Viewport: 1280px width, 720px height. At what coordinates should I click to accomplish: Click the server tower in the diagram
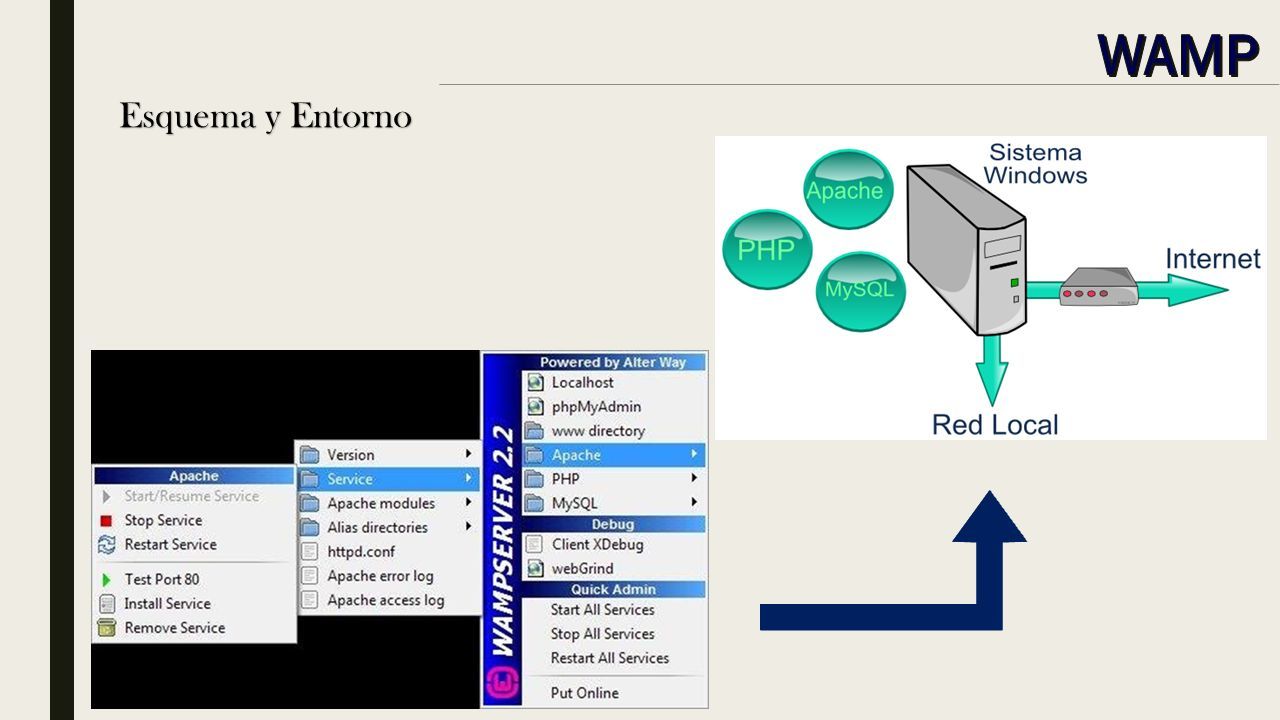click(x=966, y=250)
